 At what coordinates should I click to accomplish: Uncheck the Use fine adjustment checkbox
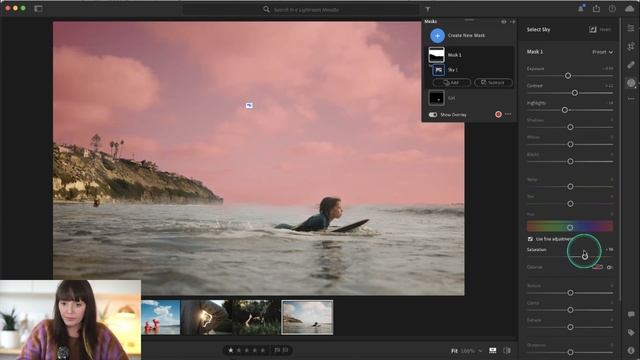point(530,239)
